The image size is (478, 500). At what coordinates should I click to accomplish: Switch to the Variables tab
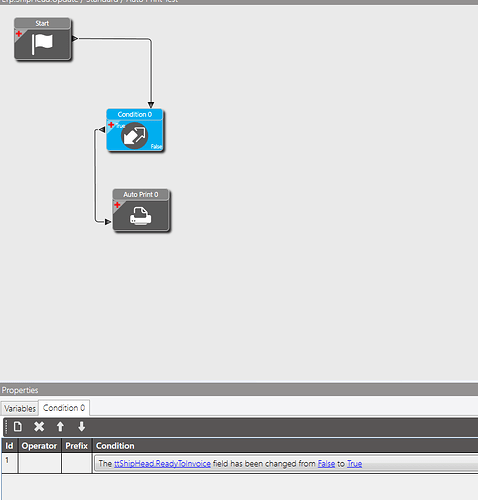pyautogui.click(x=20, y=408)
